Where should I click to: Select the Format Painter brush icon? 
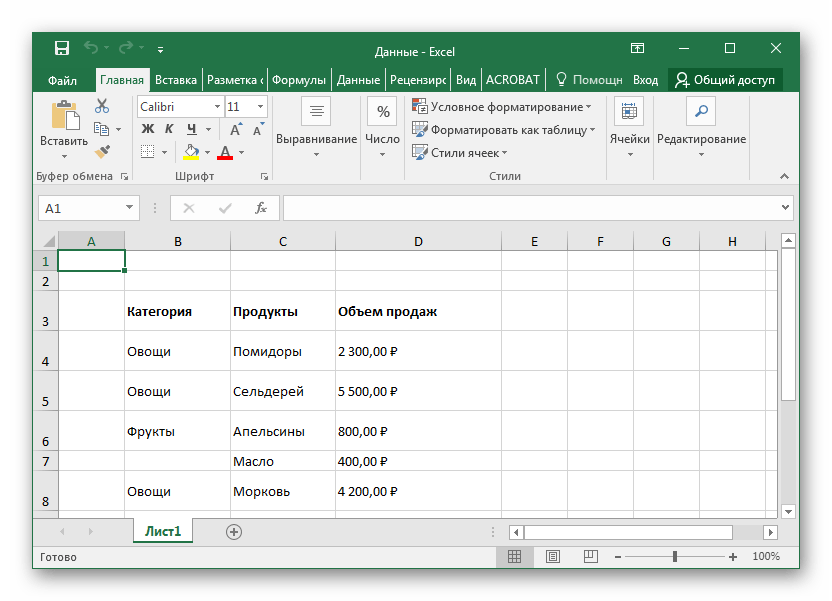pyautogui.click(x=102, y=151)
